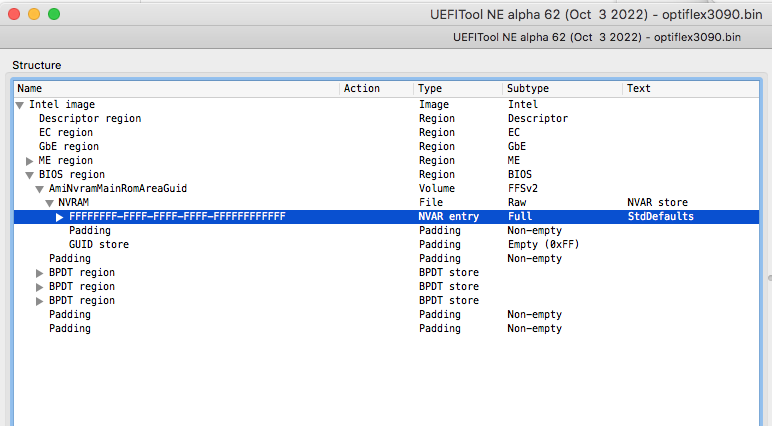The image size is (772, 426).
Task: Collapse the BIOS region node
Action: (x=30, y=174)
